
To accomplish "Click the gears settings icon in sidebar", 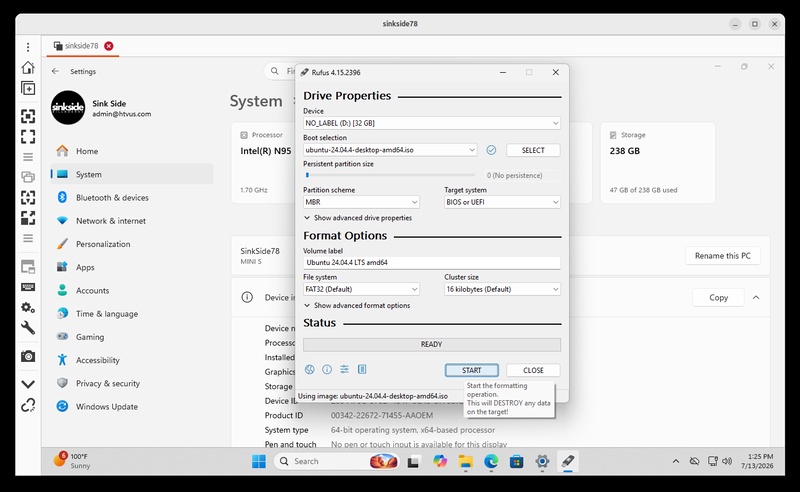I will coord(28,307).
